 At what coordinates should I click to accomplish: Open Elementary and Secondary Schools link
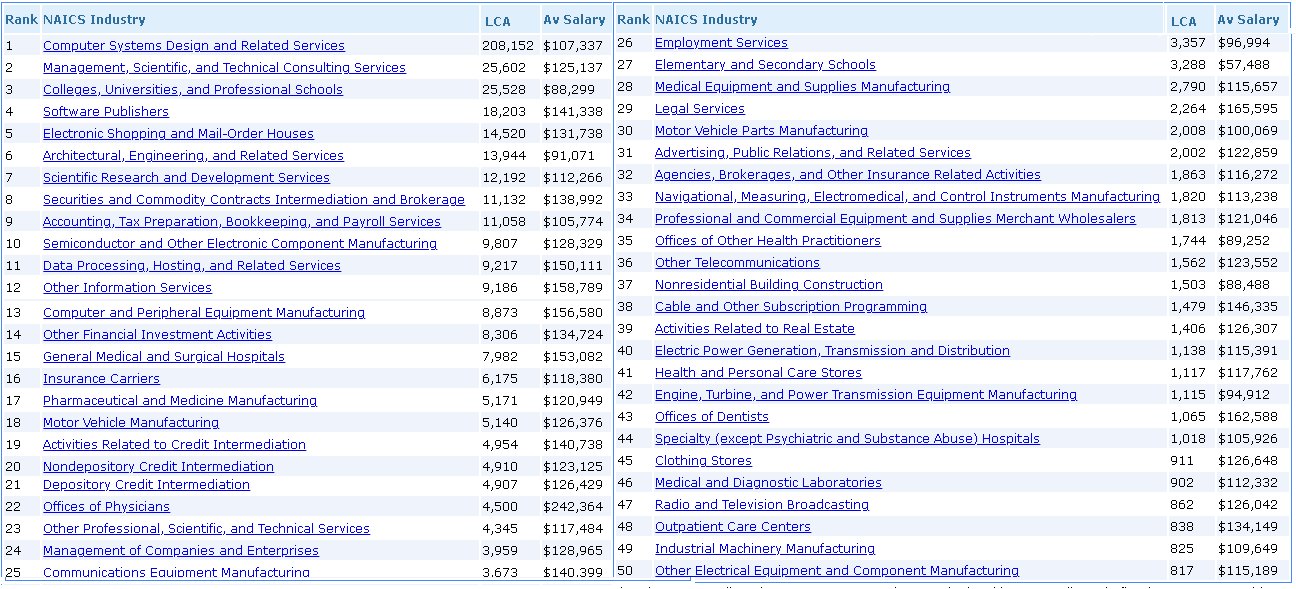764,65
